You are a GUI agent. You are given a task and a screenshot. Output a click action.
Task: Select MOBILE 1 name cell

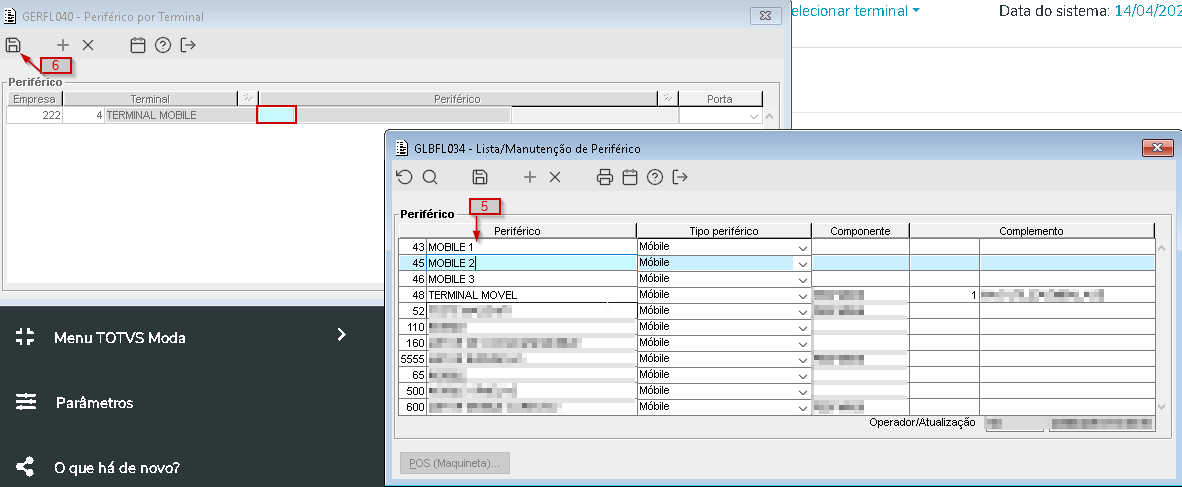pyautogui.click(x=531, y=247)
